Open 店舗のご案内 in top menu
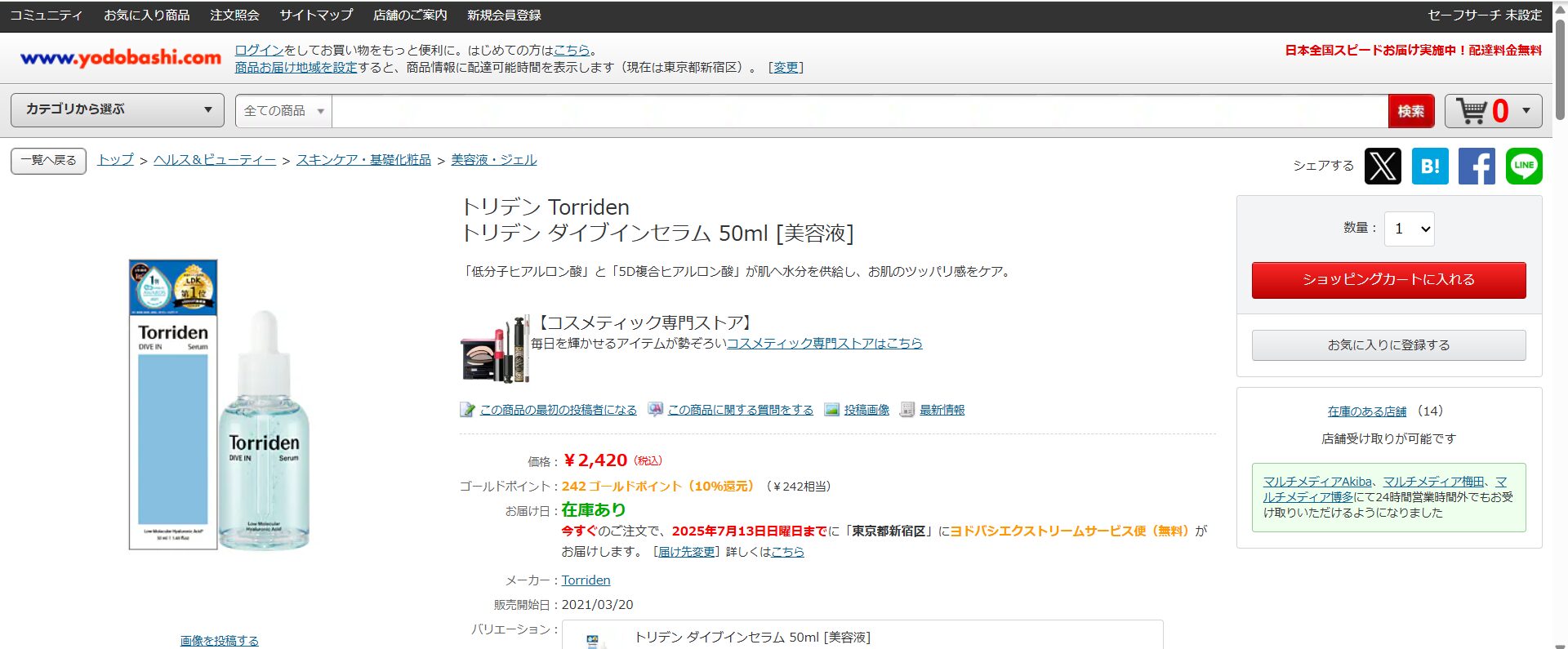This screenshot has width=1568, height=649. (x=410, y=16)
